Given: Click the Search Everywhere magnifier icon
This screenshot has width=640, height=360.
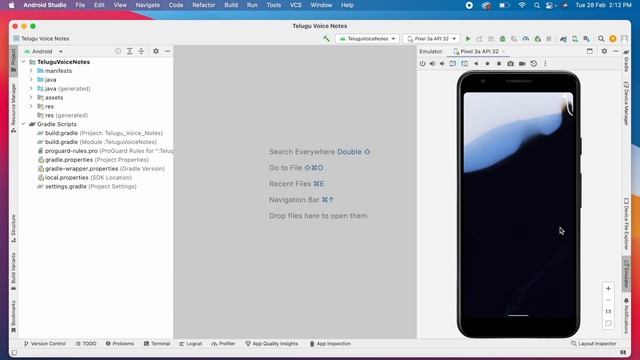Looking at the screenshot, I should (x=601, y=39).
